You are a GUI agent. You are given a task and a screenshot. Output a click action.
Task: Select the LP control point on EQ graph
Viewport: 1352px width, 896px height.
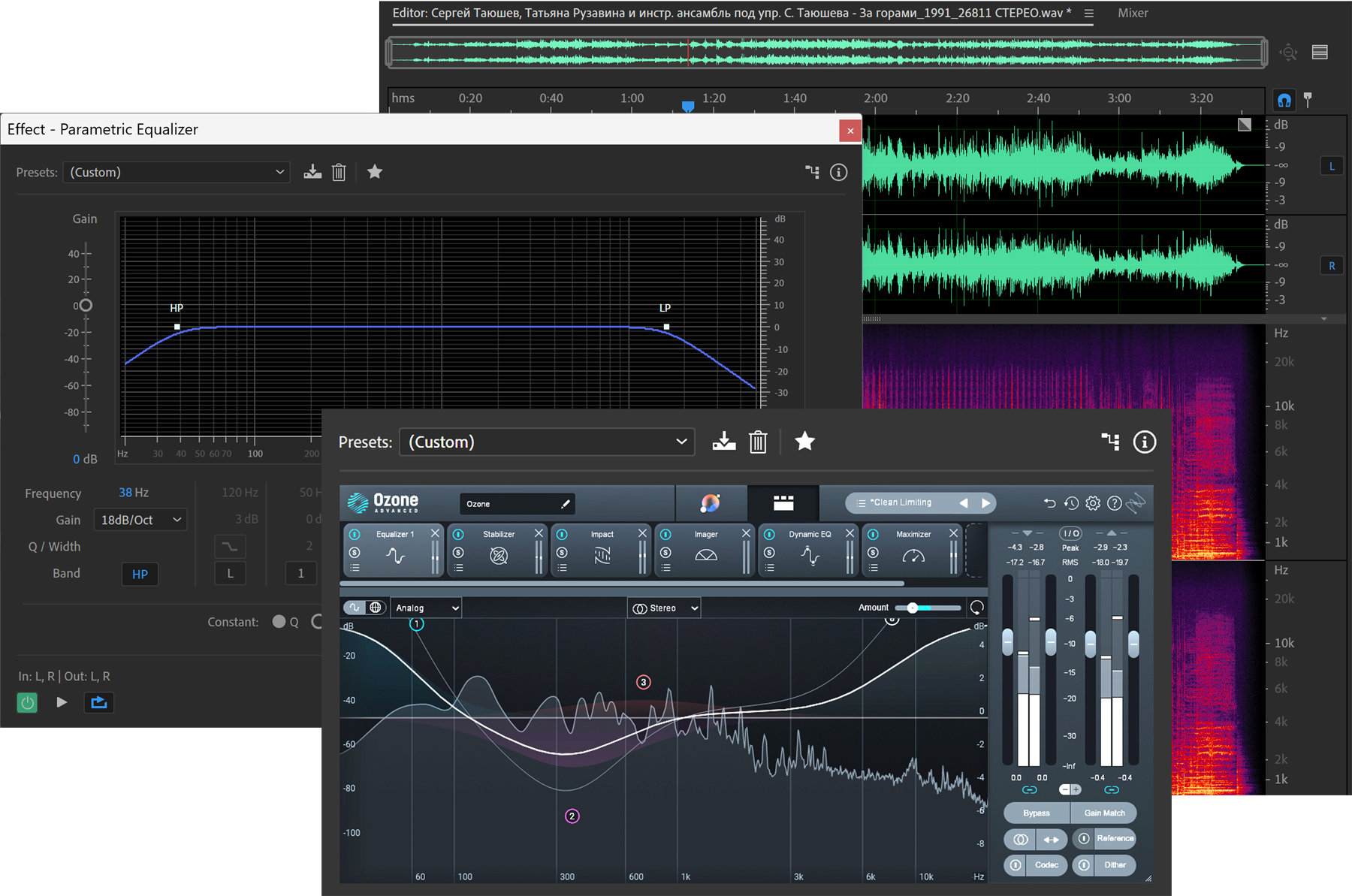click(666, 327)
